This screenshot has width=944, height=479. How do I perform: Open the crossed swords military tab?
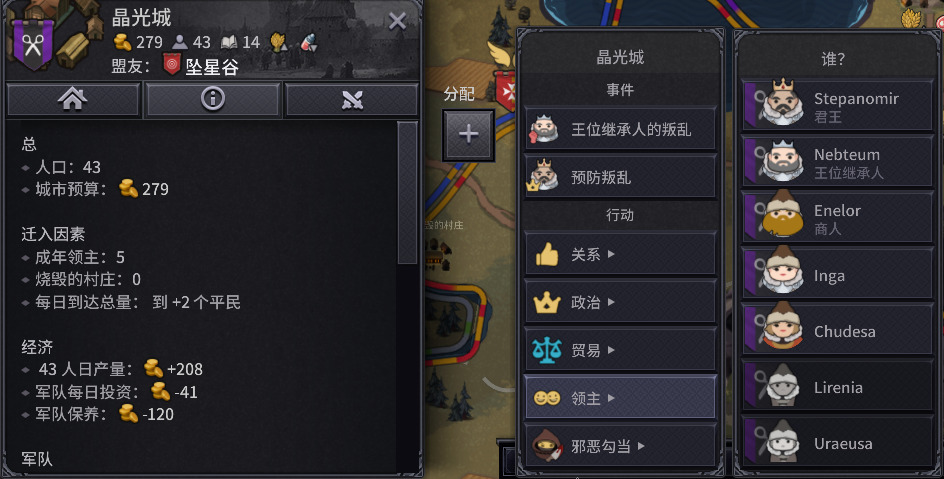352,99
